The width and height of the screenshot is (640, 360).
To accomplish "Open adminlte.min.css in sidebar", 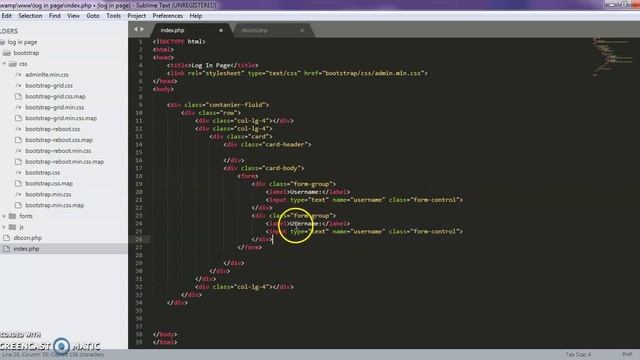I will [x=47, y=75].
